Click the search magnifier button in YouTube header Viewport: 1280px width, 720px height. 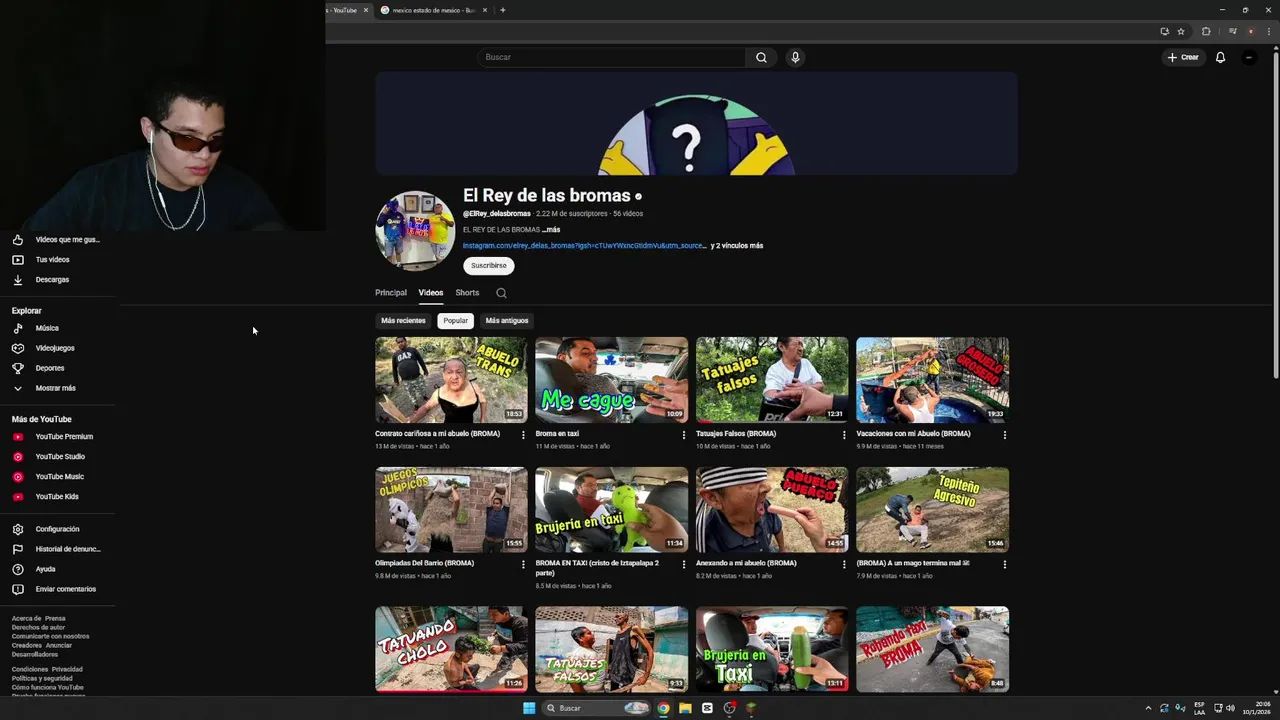point(761,57)
